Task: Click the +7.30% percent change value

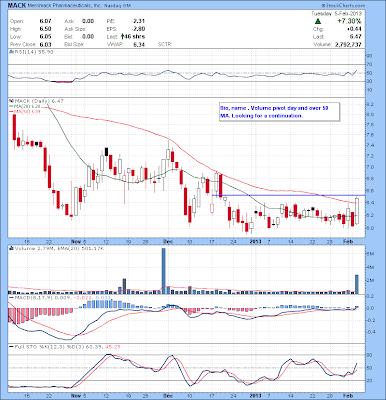Action: click(349, 21)
